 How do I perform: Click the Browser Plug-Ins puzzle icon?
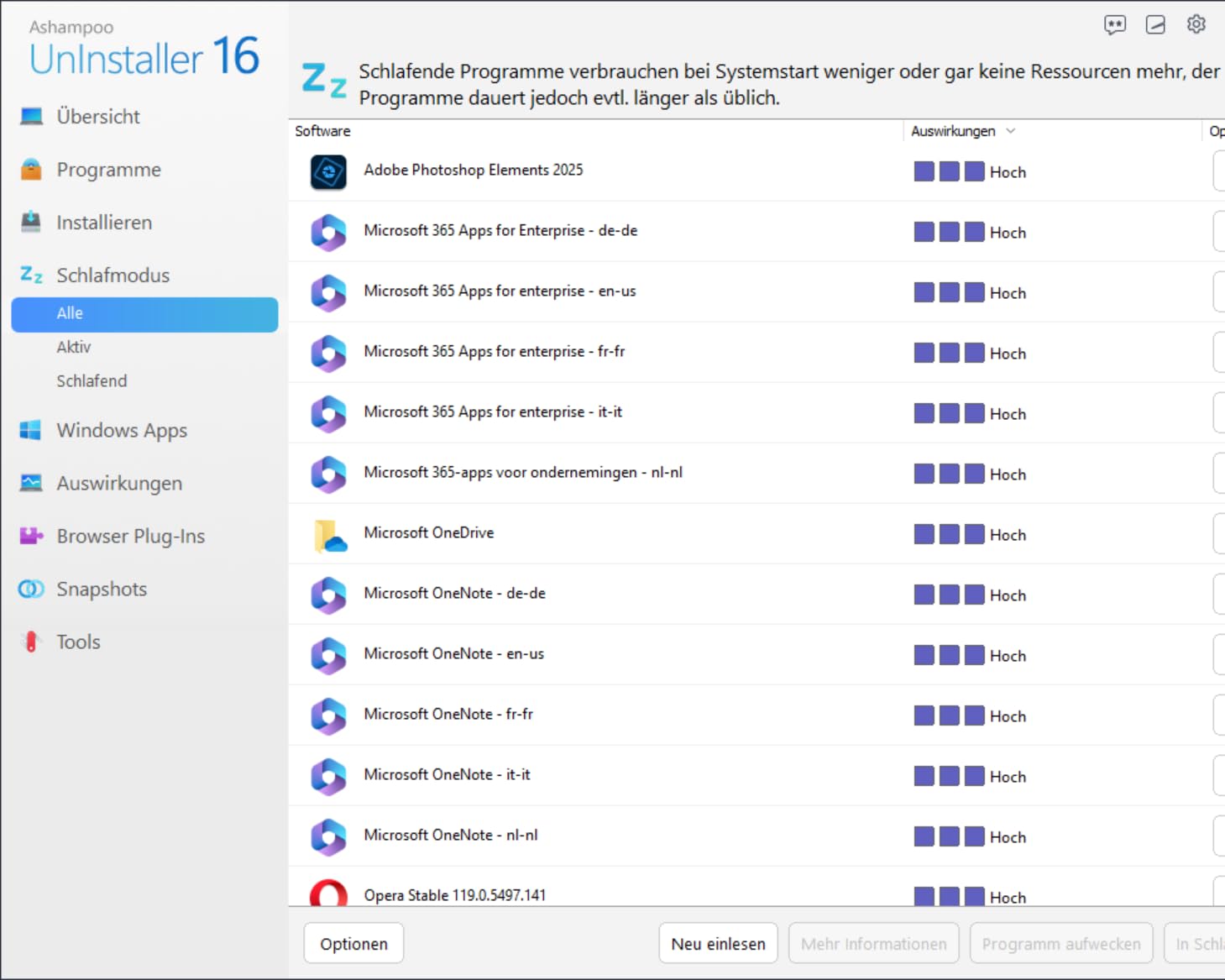point(31,536)
